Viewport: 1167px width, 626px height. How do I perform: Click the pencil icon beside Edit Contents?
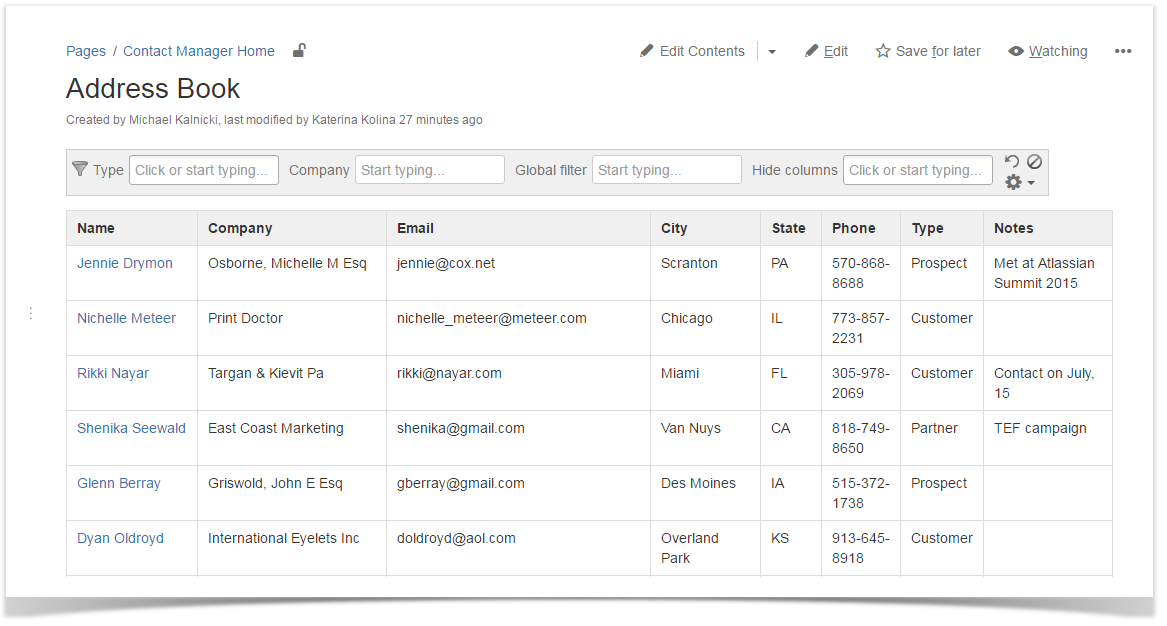[646, 51]
